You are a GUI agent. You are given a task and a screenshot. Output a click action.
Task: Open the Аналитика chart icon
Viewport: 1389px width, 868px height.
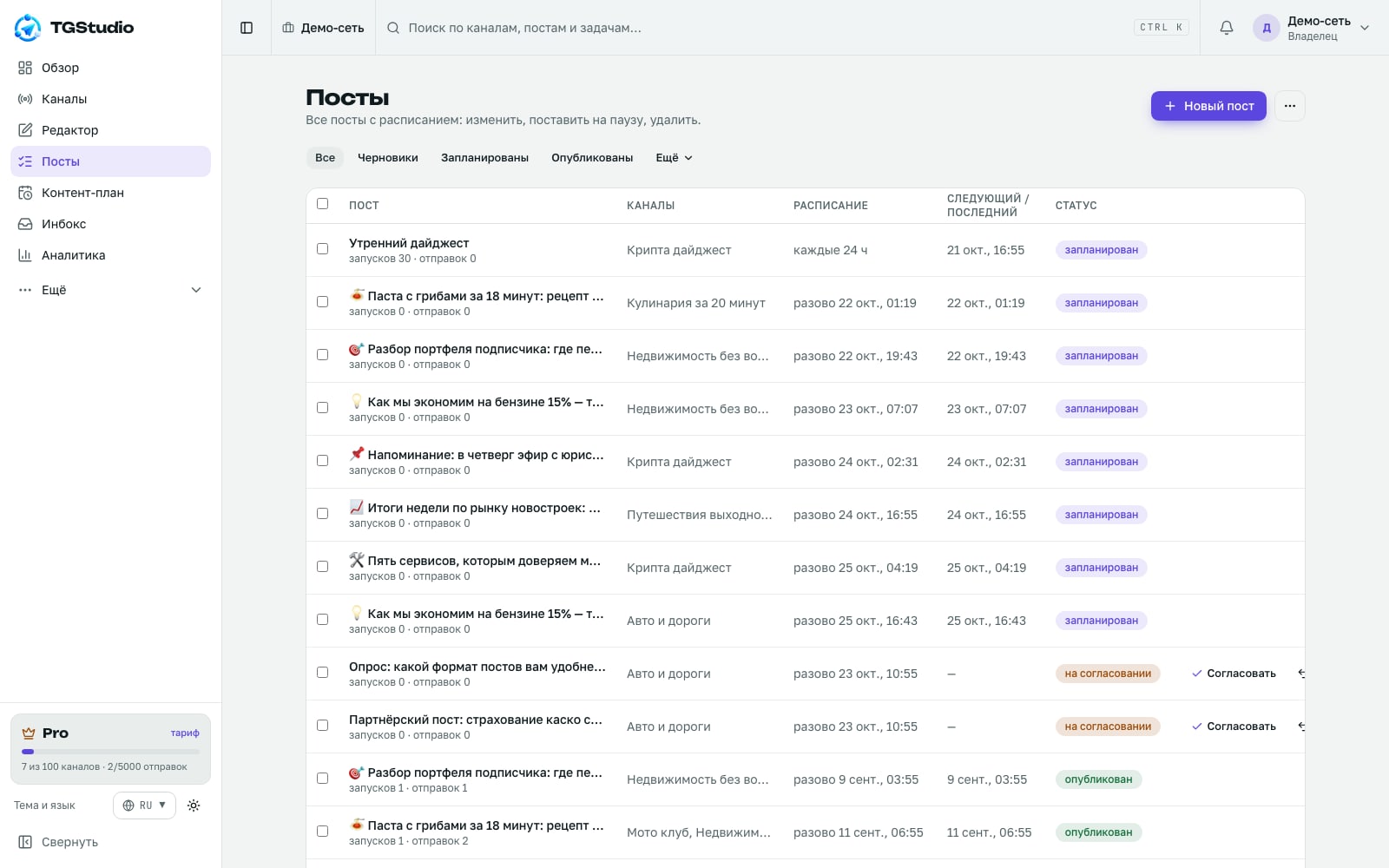tap(25, 255)
